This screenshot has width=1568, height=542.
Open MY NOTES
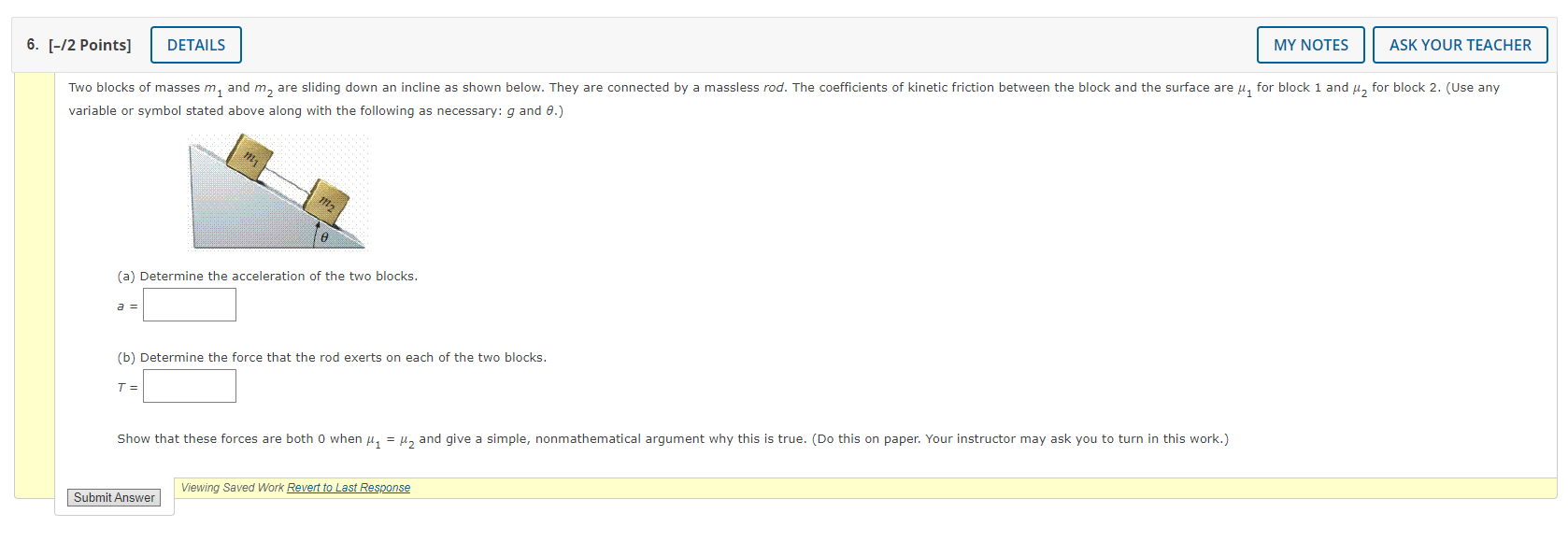click(x=1310, y=44)
